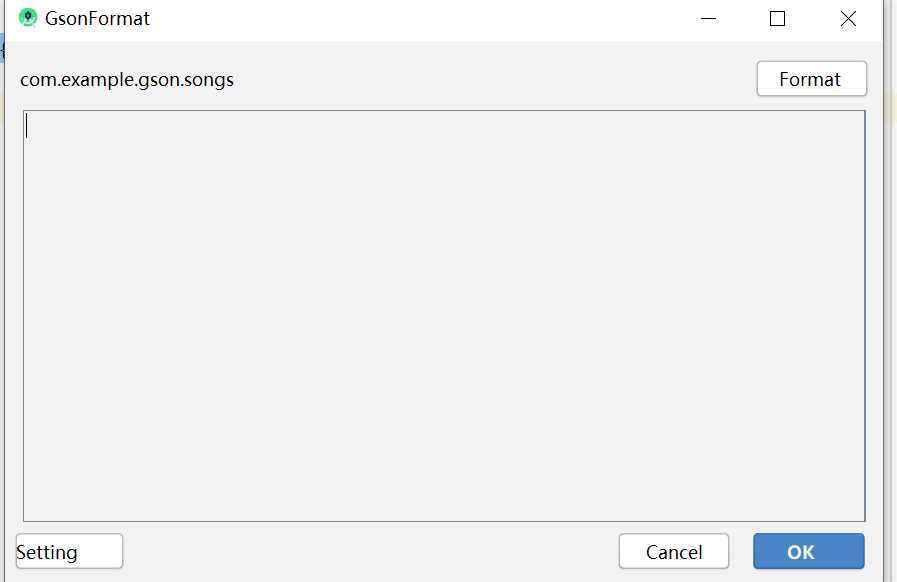Confirm with the blue OK button
Image resolution: width=897 pixels, height=582 pixels.
coord(808,551)
